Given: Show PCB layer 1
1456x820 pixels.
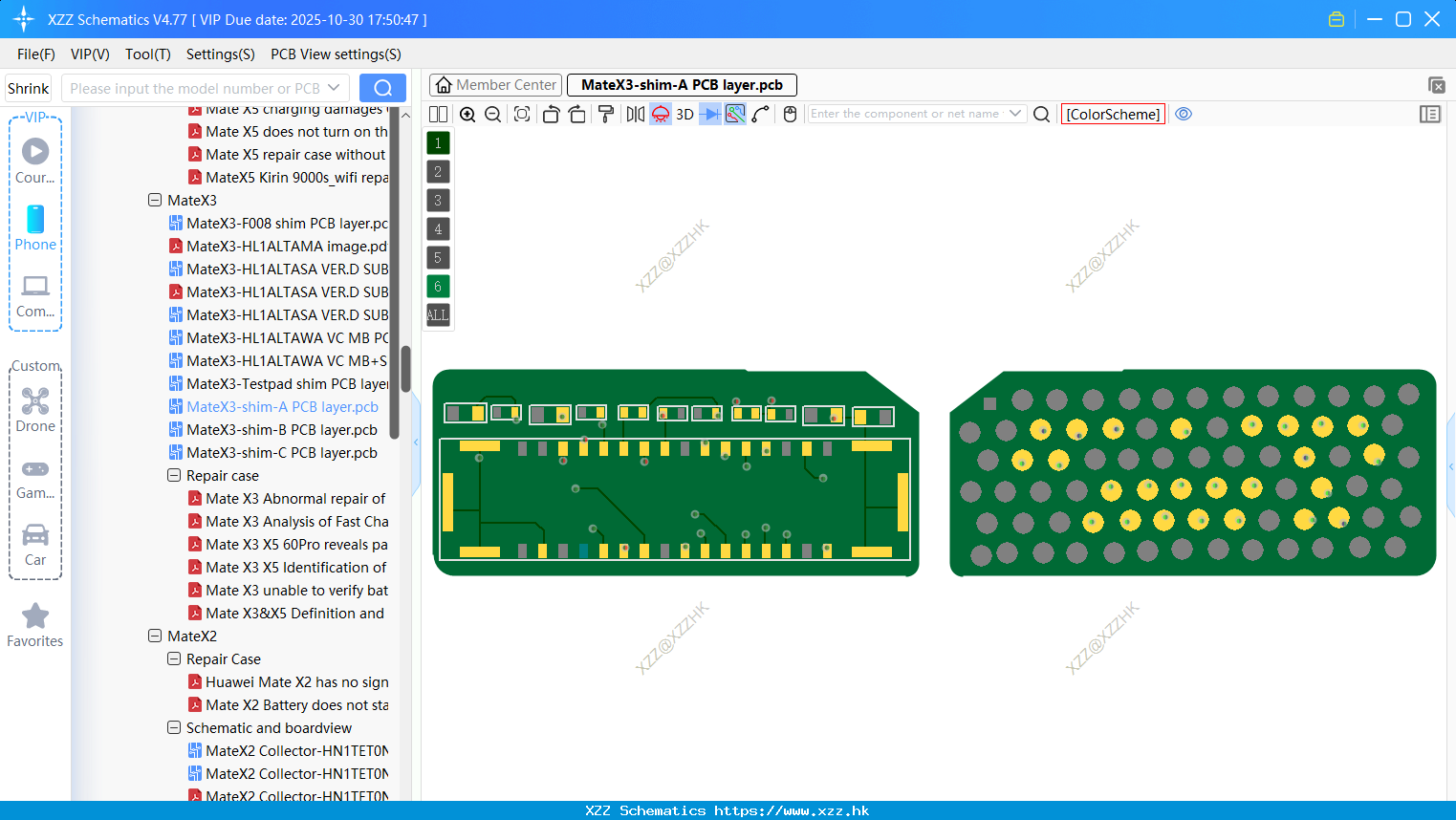Looking at the screenshot, I should coord(438,143).
